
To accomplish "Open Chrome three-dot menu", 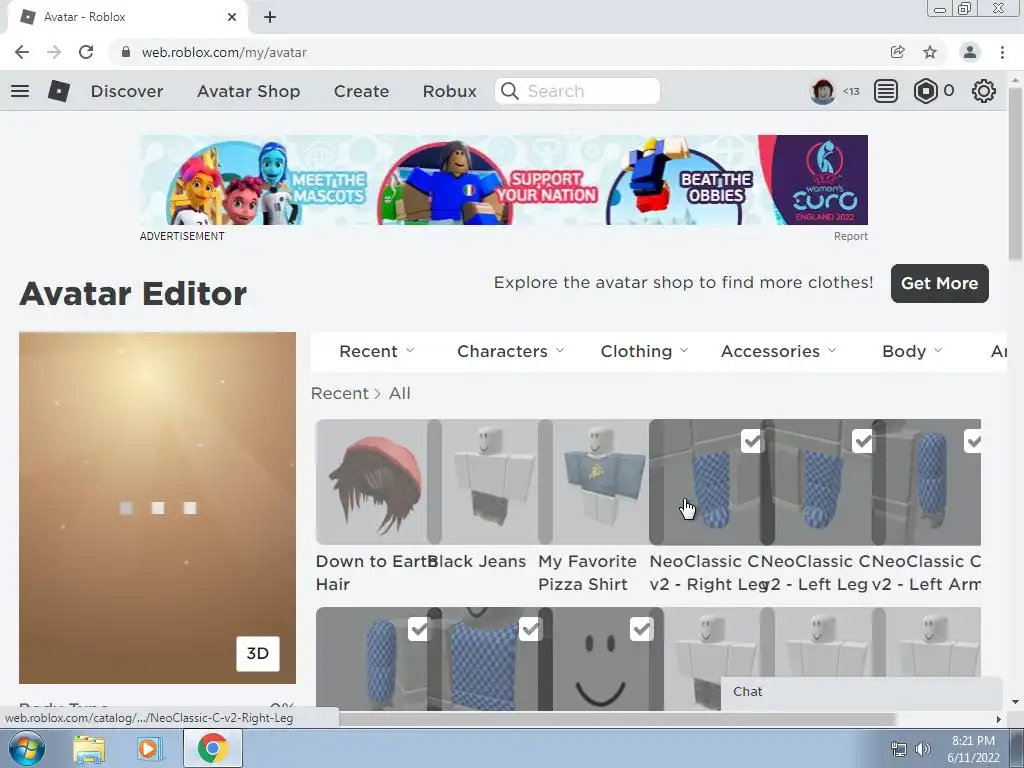I will pyautogui.click(x=1002, y=52).
